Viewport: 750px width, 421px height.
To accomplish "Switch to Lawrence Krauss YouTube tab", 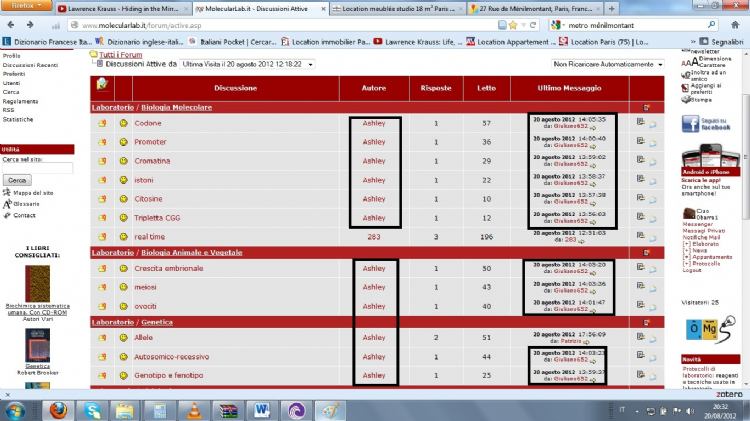I will [123, 9].
